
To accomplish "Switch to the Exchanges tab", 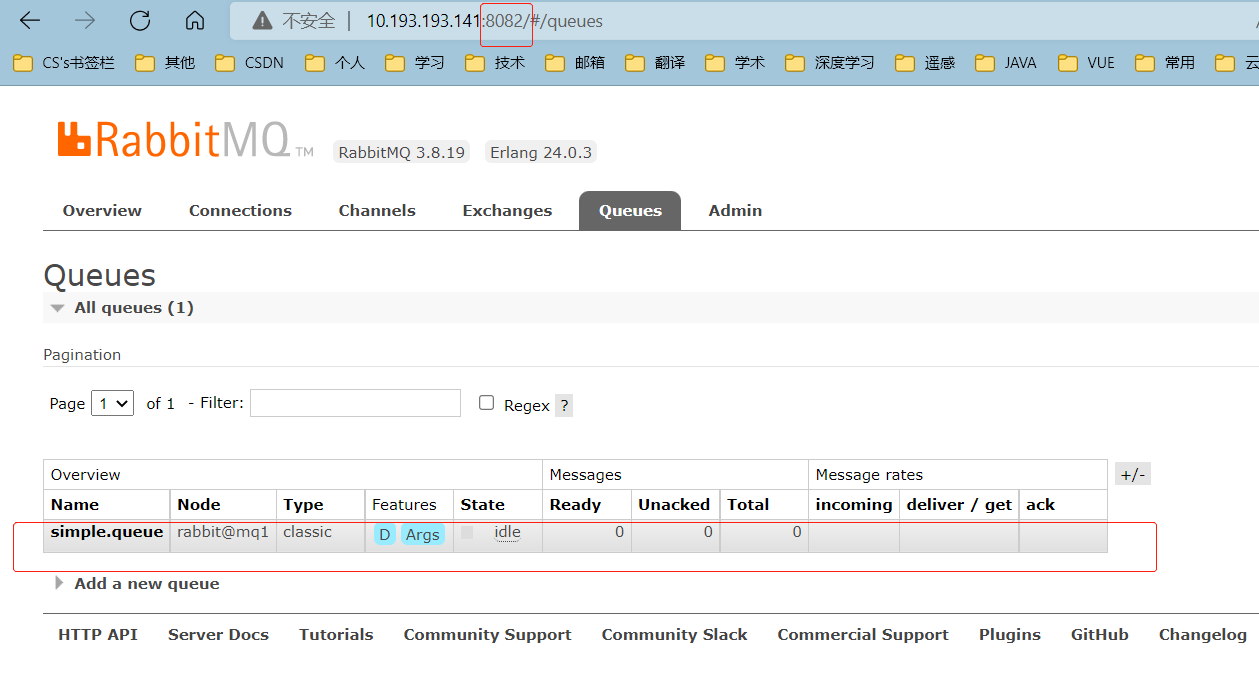I will click(x=507, y=211).
